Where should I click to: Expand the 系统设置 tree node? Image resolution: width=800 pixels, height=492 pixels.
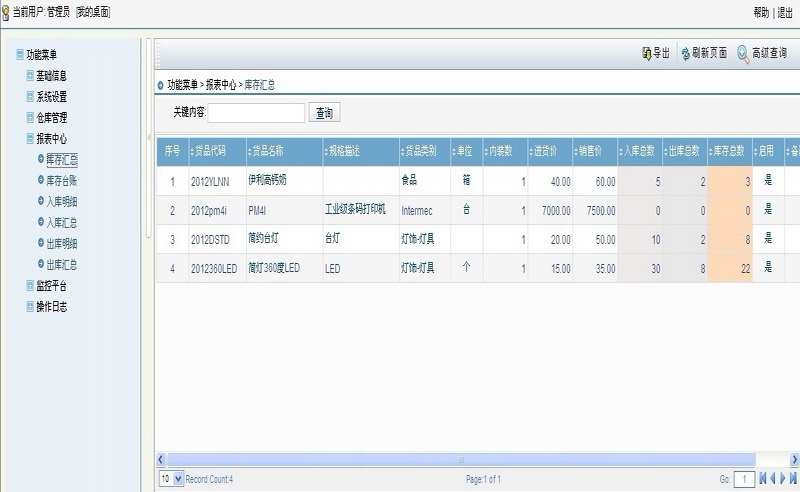[30, 97]
